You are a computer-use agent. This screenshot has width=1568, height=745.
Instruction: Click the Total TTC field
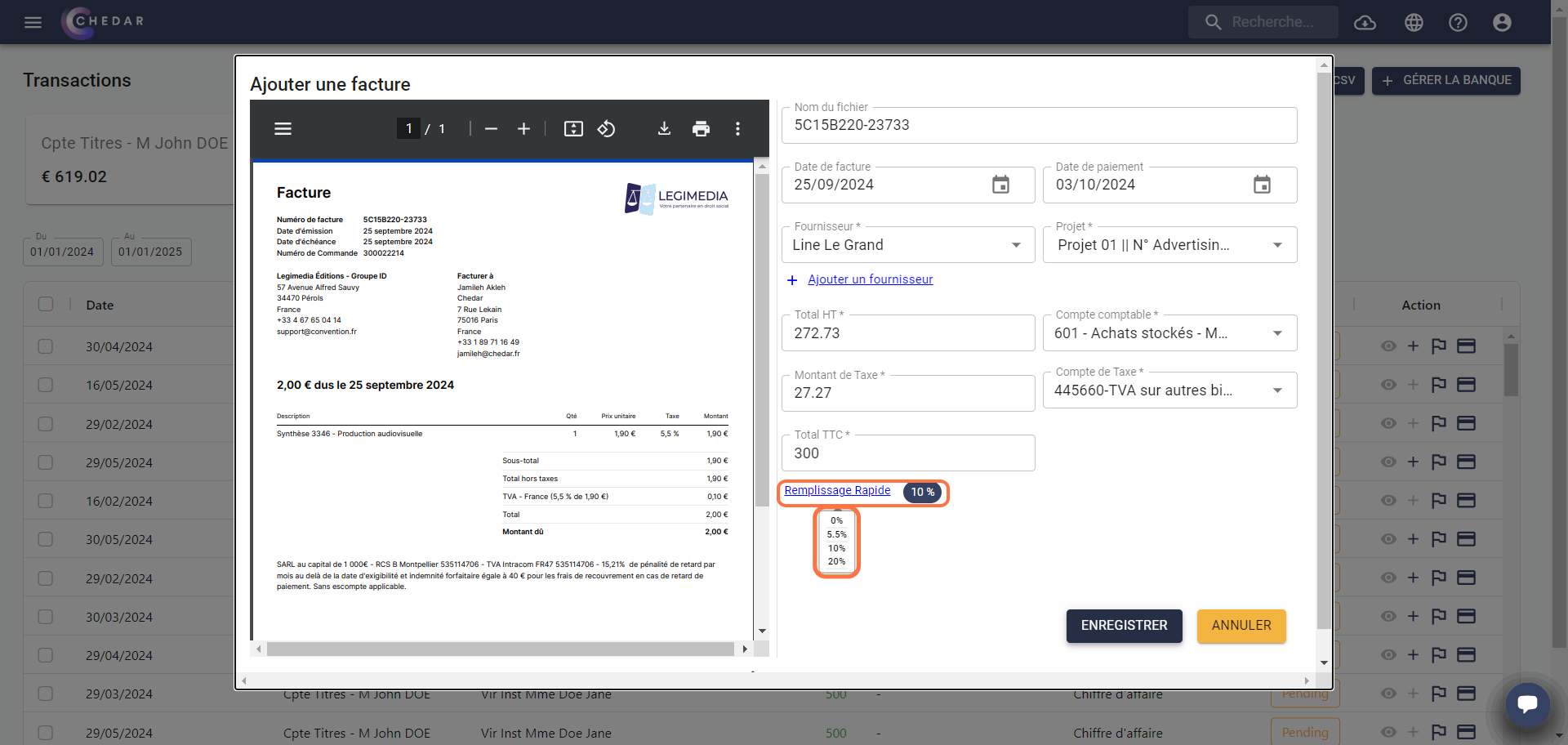908,453
